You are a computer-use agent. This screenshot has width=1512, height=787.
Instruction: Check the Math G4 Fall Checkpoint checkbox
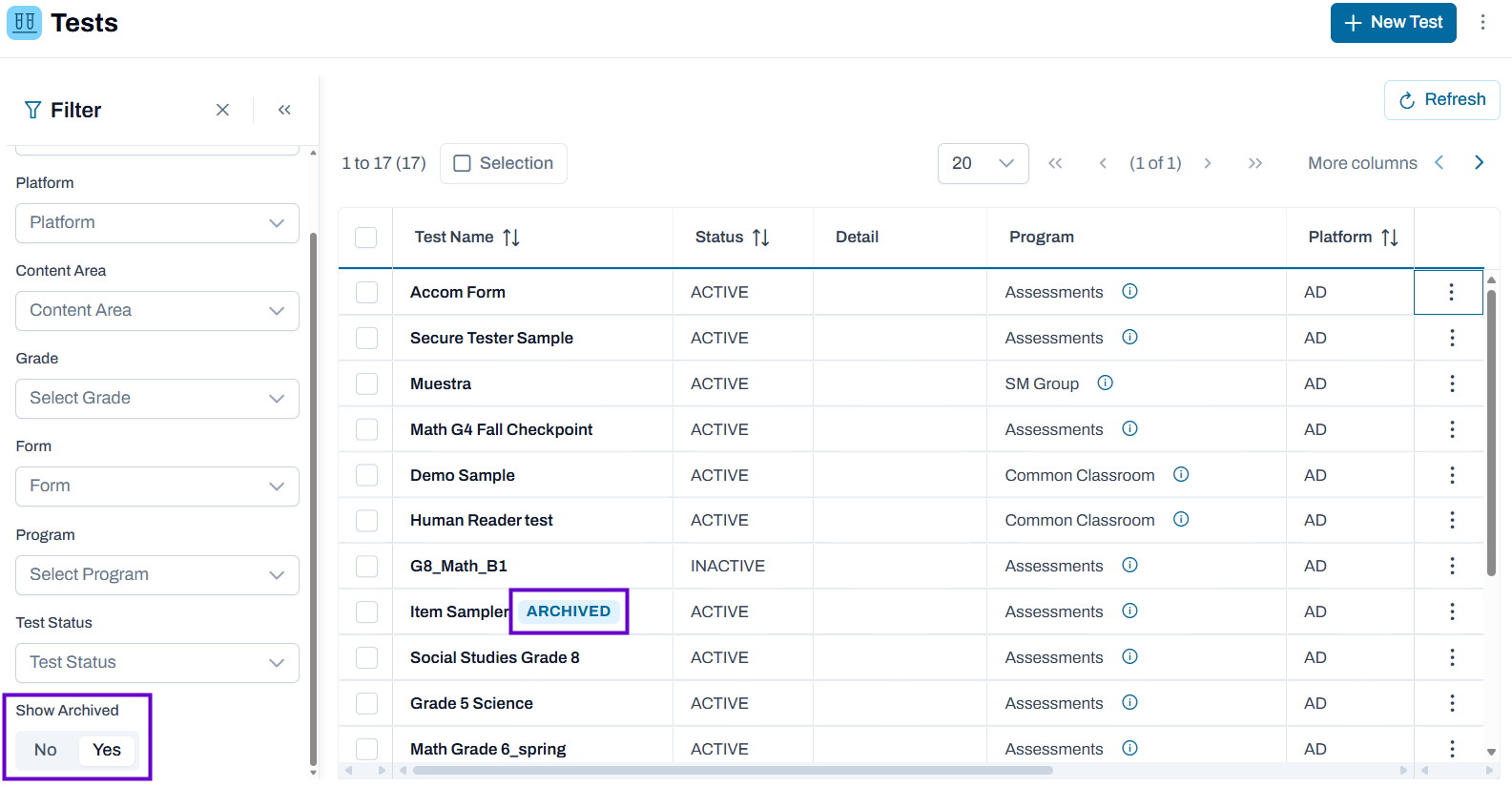(366, 429)
